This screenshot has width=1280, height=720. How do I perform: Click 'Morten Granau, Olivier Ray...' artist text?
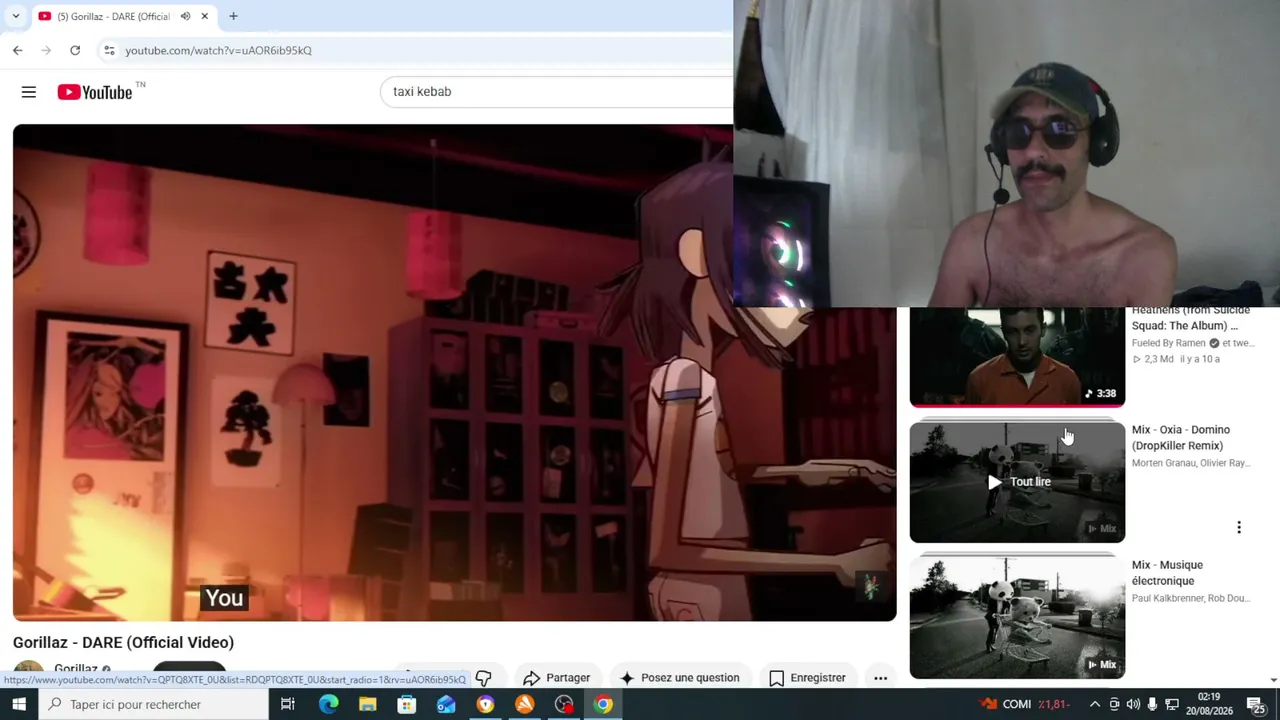pyautogui.click(x=1191, y=463)
